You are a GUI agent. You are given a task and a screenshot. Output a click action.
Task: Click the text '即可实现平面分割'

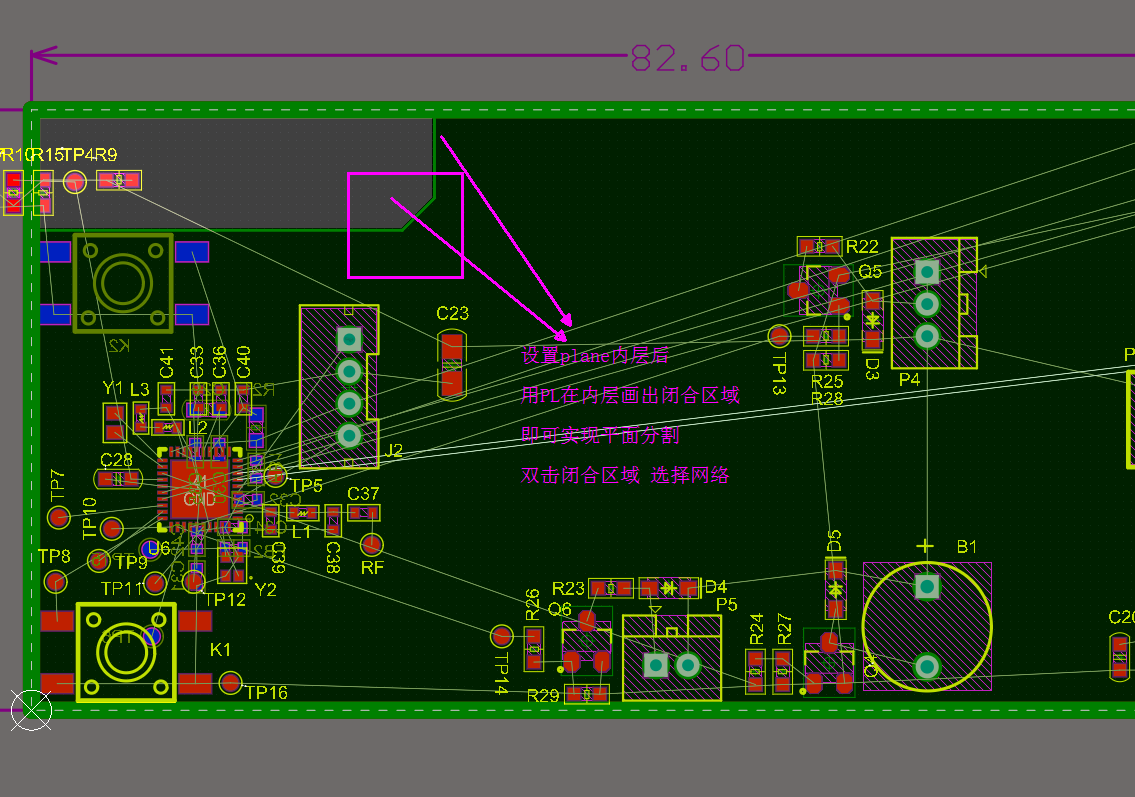pyautogui.click(x=600, y=435)
